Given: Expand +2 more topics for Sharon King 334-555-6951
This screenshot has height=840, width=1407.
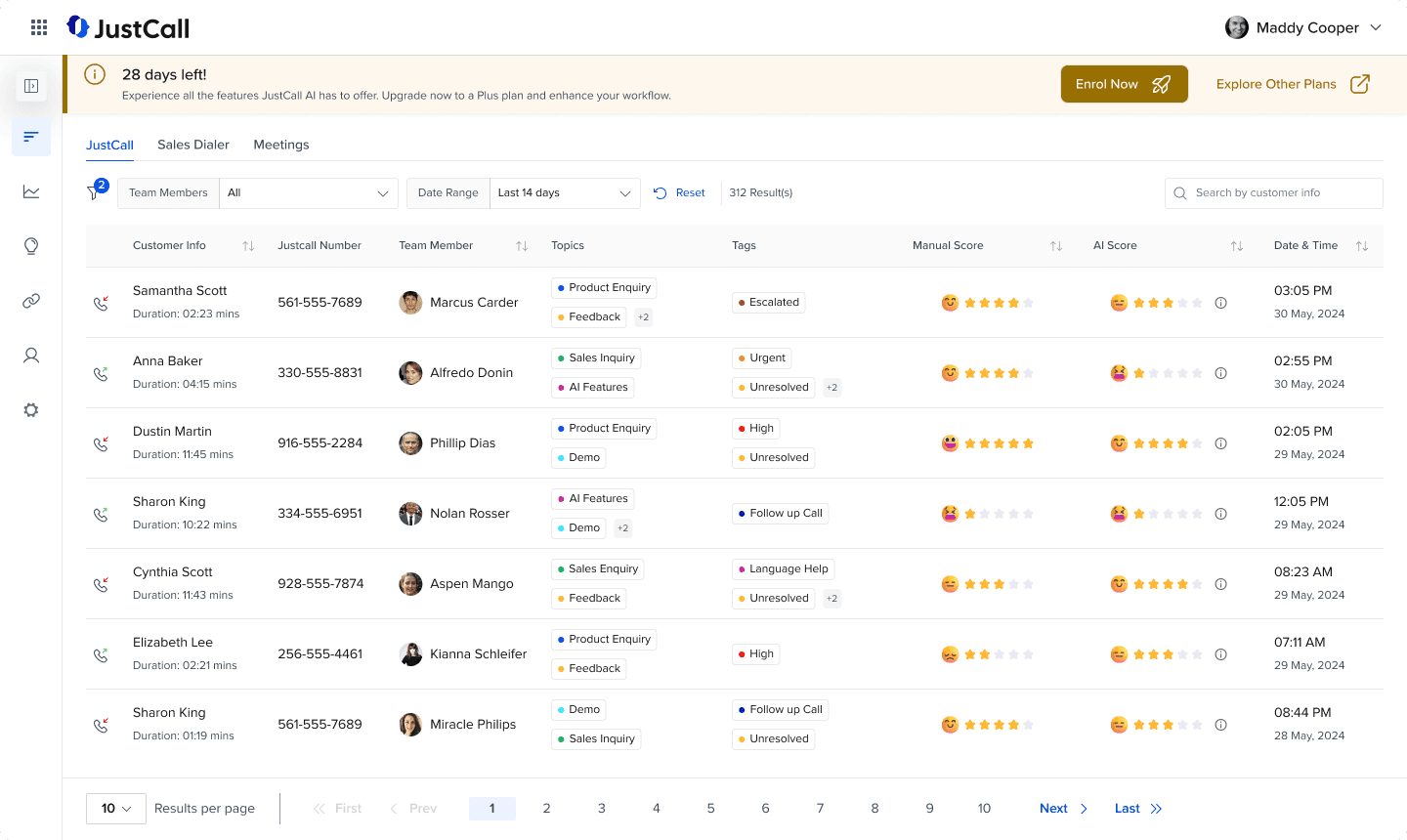Looking at the screenshot, I should [622, 528].
